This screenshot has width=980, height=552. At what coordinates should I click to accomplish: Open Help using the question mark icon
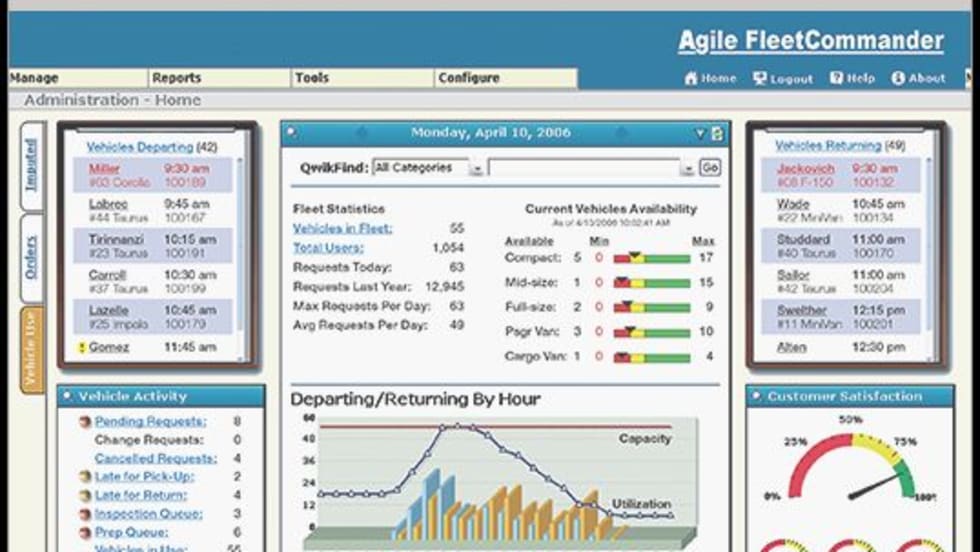pyautogui.click(x=836, y=78)
